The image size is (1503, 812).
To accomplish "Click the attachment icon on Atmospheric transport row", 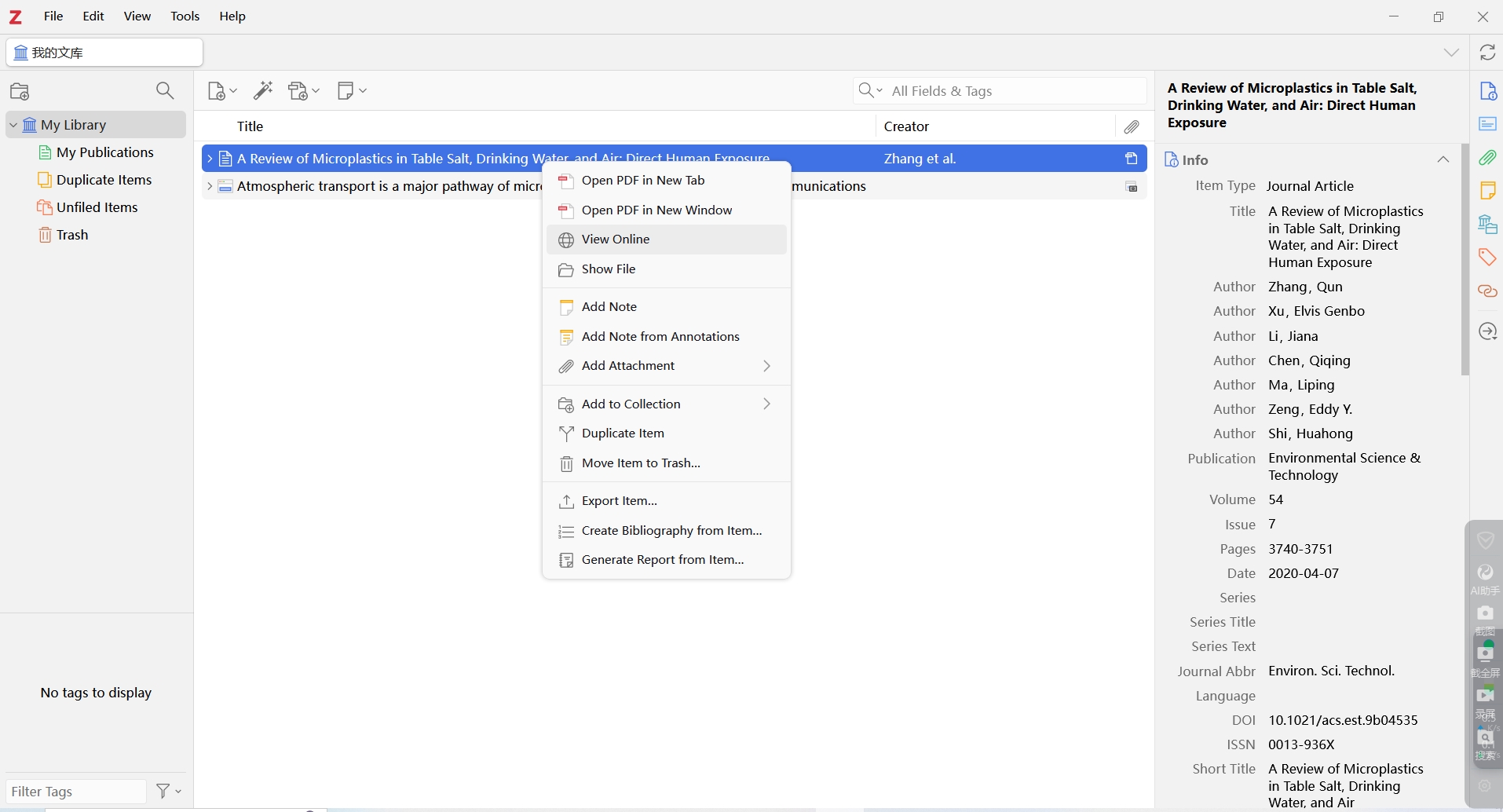I will tap(1132, 186).
